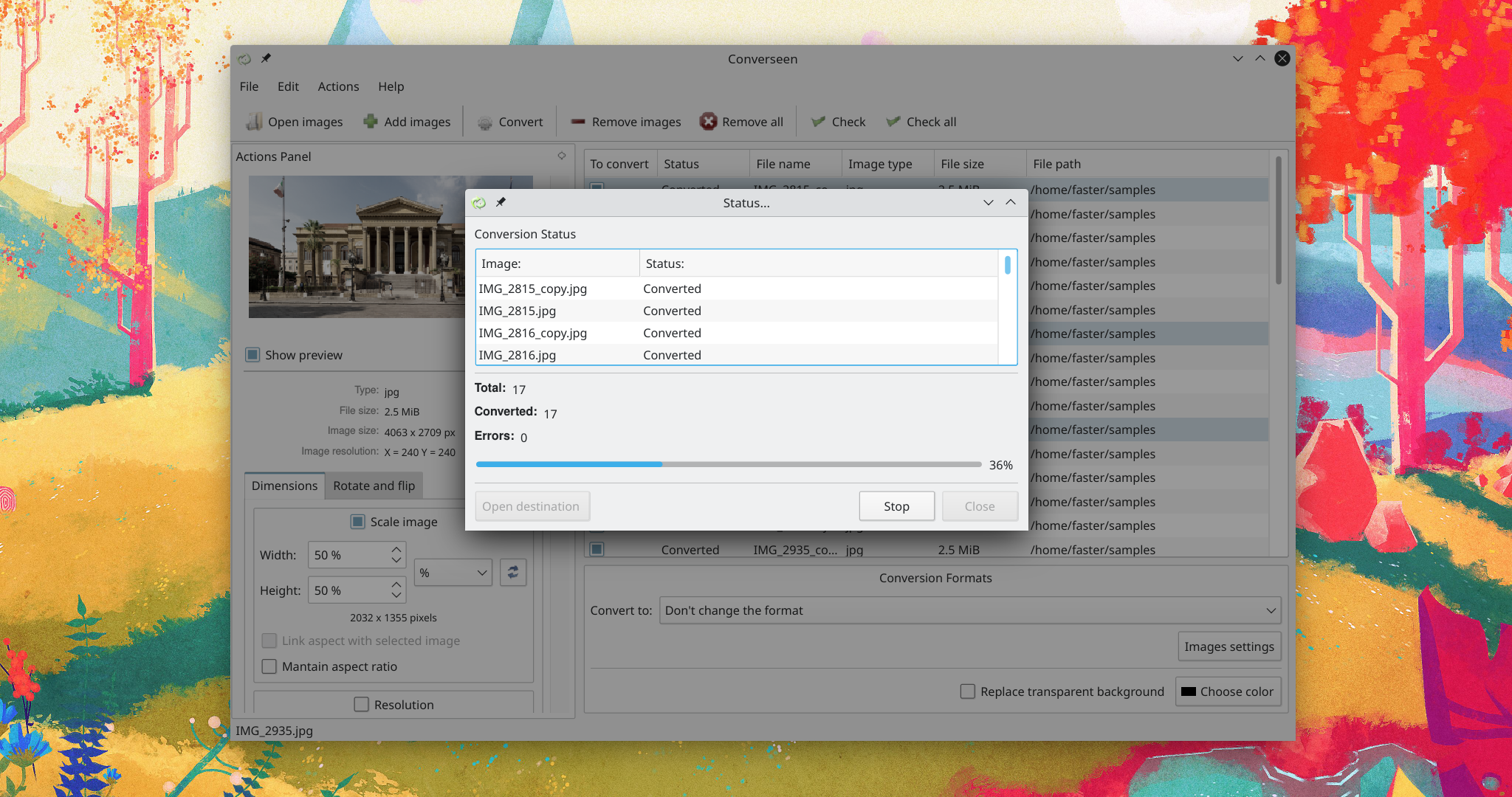The image size is (1512, 797).
Task: Click the Converseen app icon in main title bar
Action: click(x=244, y=59)
